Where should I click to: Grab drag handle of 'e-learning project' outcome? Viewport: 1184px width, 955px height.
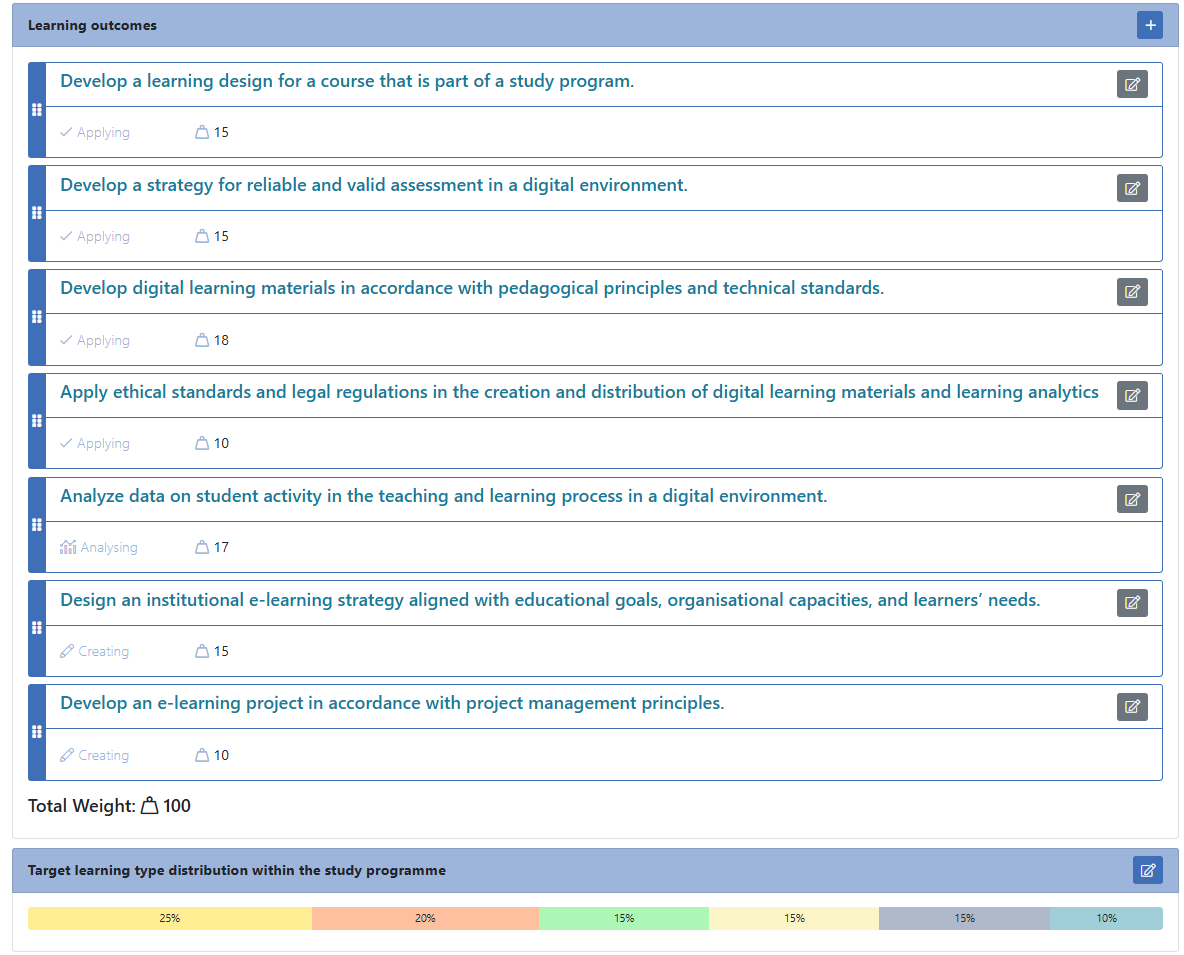(36, 732)
